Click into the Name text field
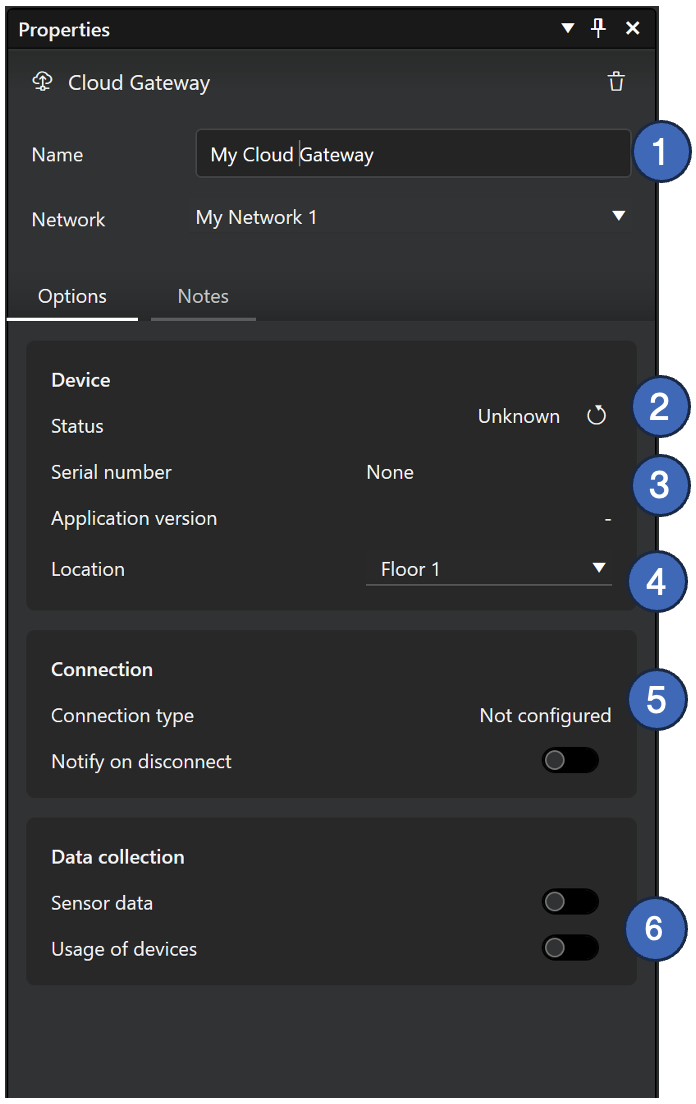Image resolution: width=696 pixels, height=1104 pixels. pyautogui.click(x=412, y=154)
